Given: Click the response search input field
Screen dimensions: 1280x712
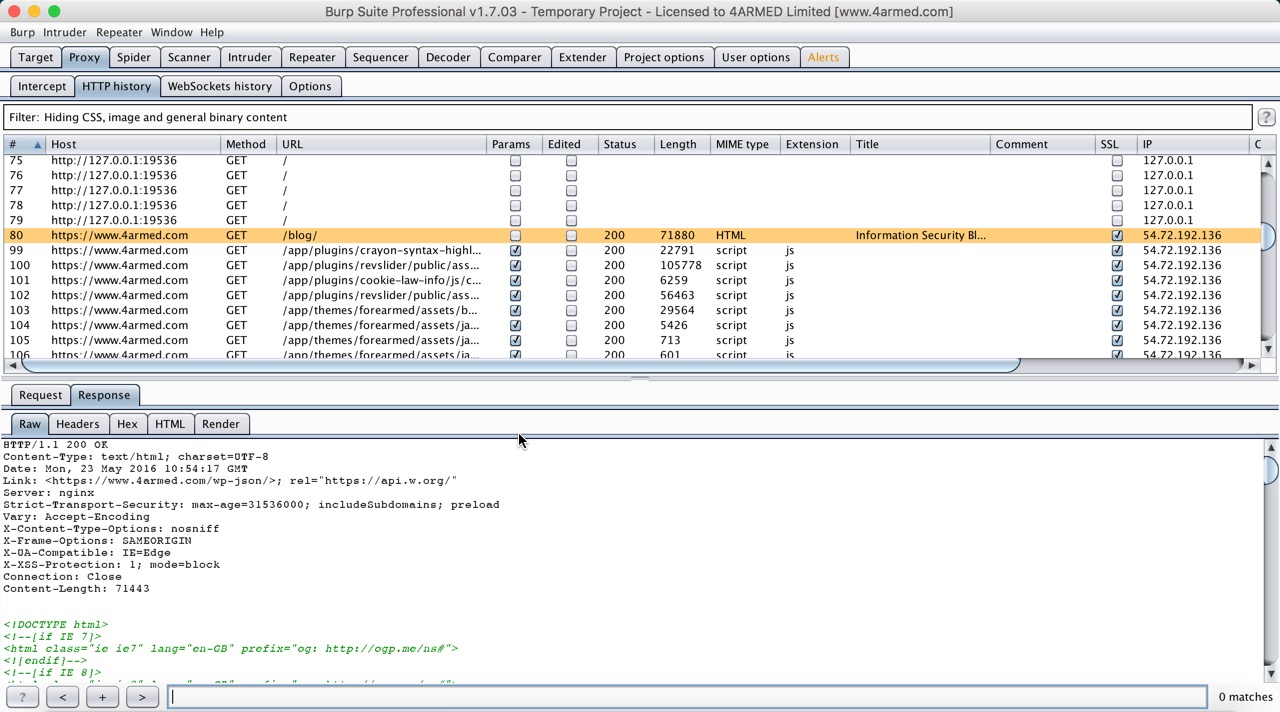Looking at the screenshot, I should tap(687, 697).
